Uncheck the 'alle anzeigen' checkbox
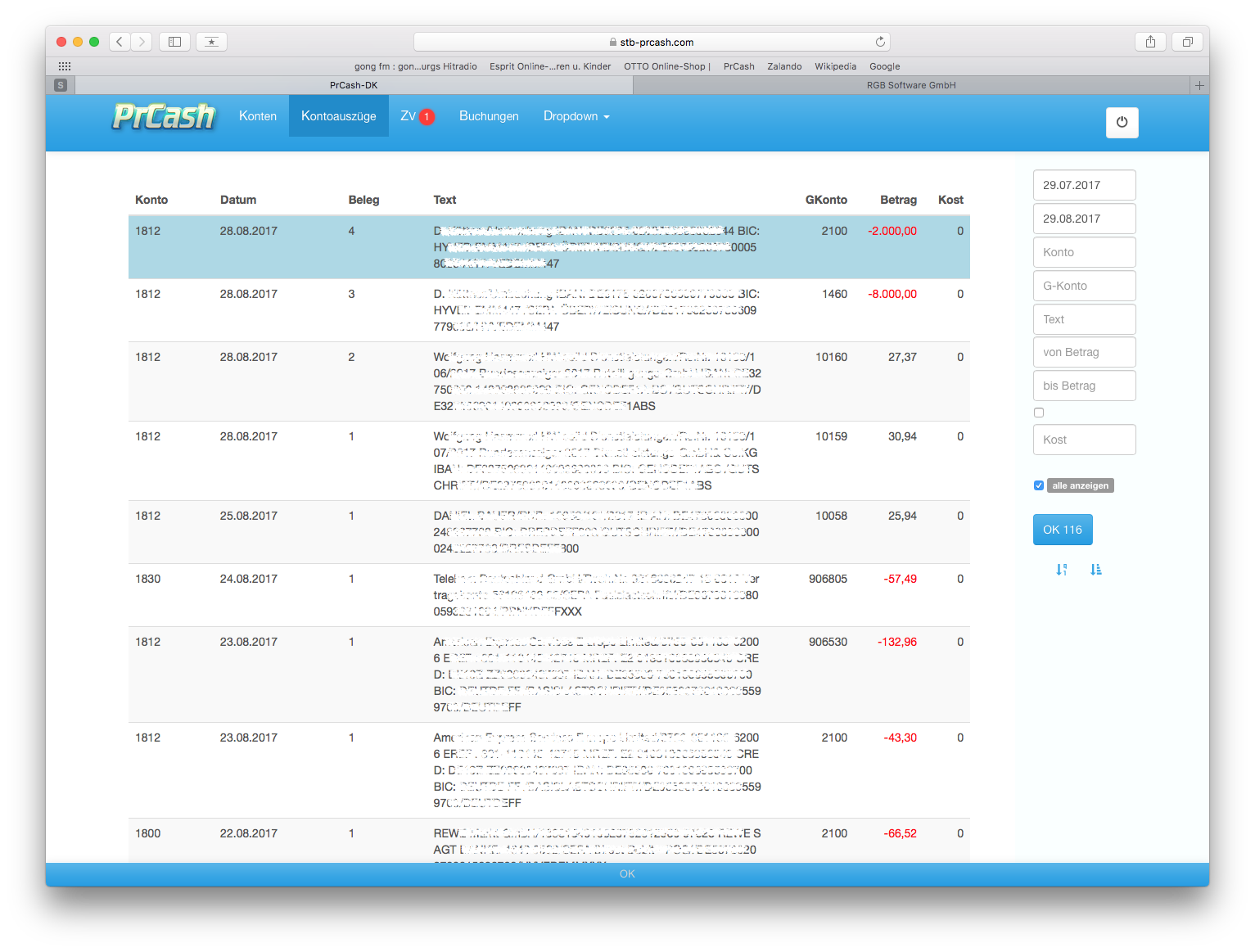This screenshot has height=952, width=1255. click(1039, 485)
